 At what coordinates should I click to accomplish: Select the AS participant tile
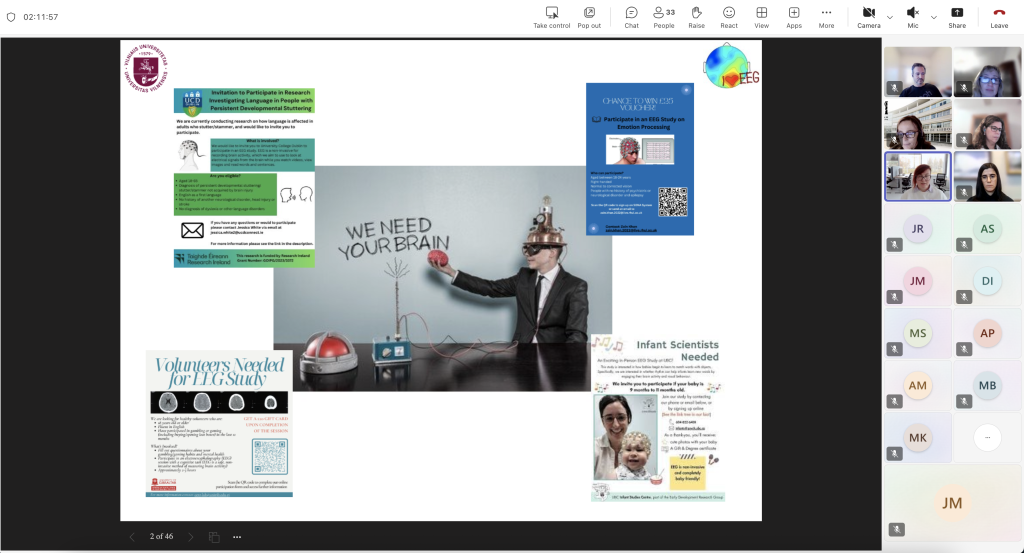click(987, 229)
